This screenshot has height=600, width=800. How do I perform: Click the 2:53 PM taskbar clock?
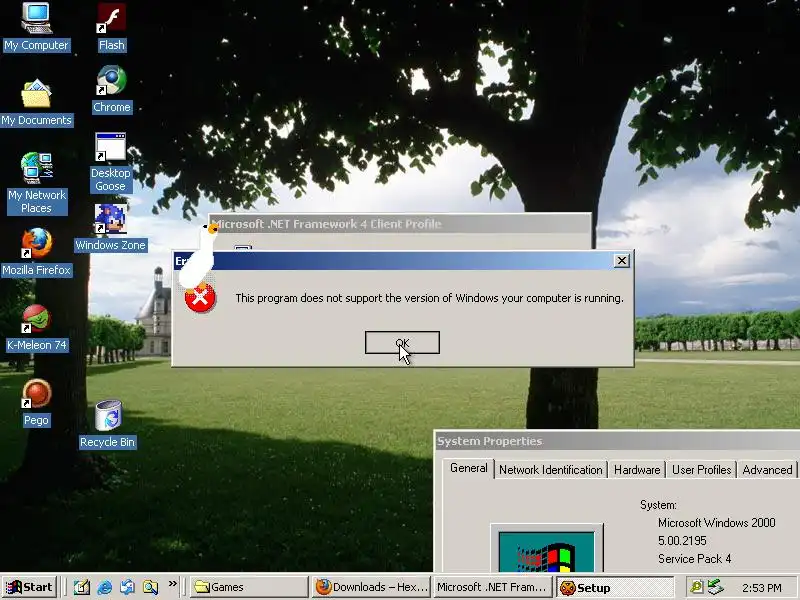pyautogui.click(x=762, y=588)
